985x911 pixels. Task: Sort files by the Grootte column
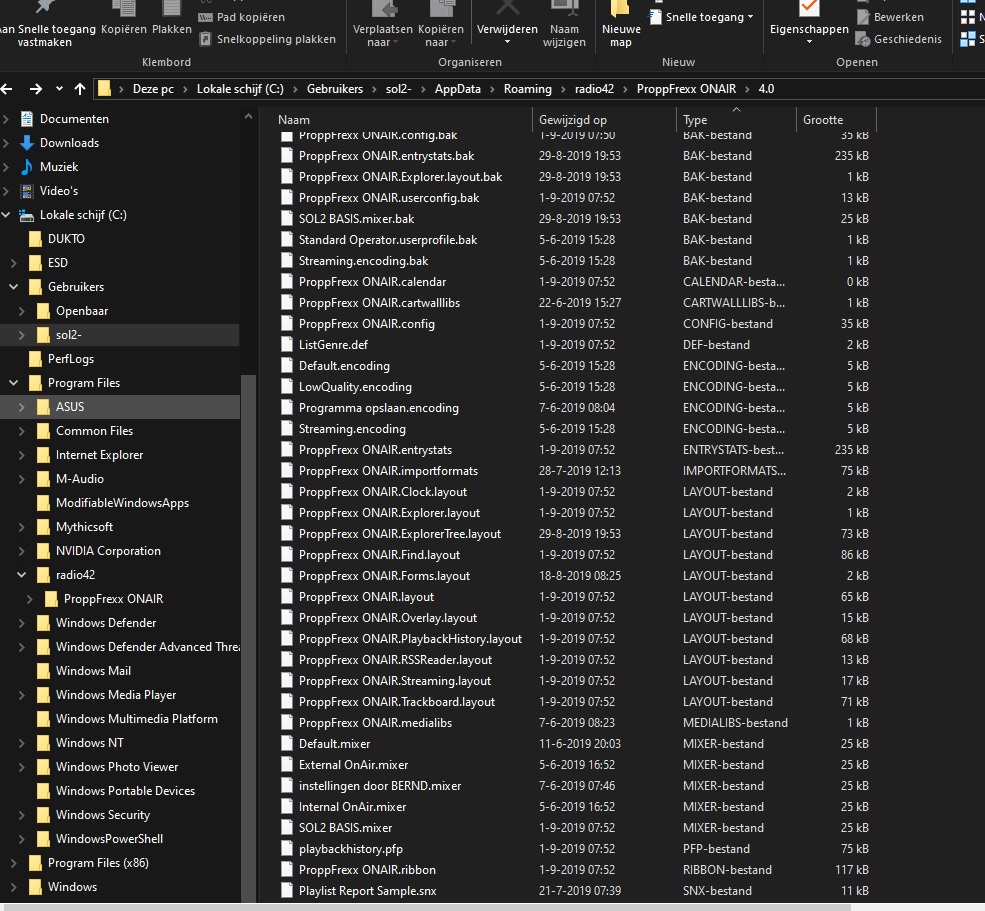(x=823, y=119)
